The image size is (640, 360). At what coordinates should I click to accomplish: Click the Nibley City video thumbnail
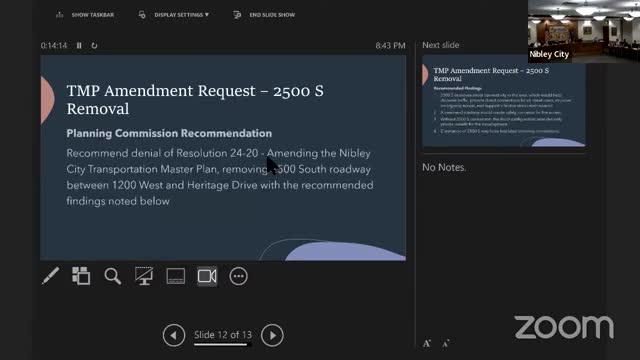pyautogui.click(x=584, y=31)
